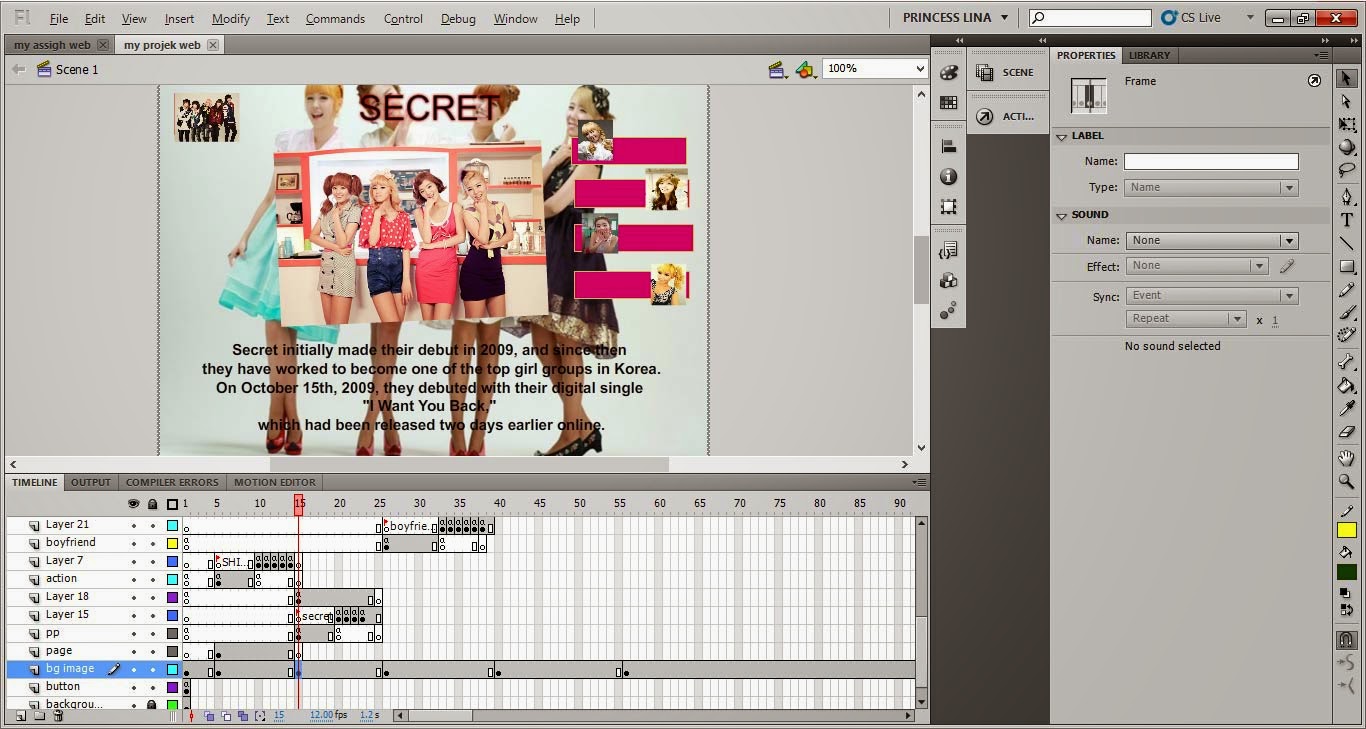Image resolution: width=1366 pixels, height=729 pixels.
Task: Select the Rectangle tool
Action: [x=1347, y=266]
